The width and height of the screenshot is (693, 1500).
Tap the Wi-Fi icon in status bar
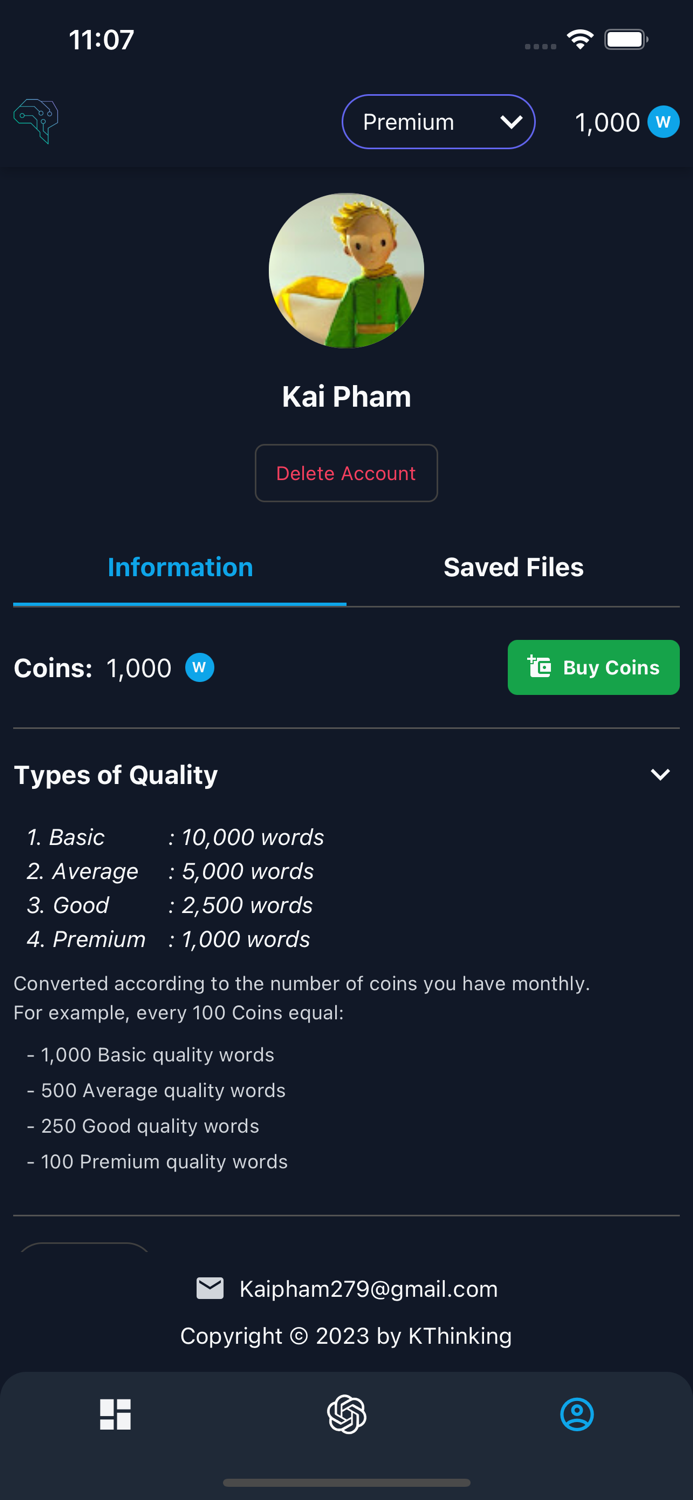click(579, 39)
